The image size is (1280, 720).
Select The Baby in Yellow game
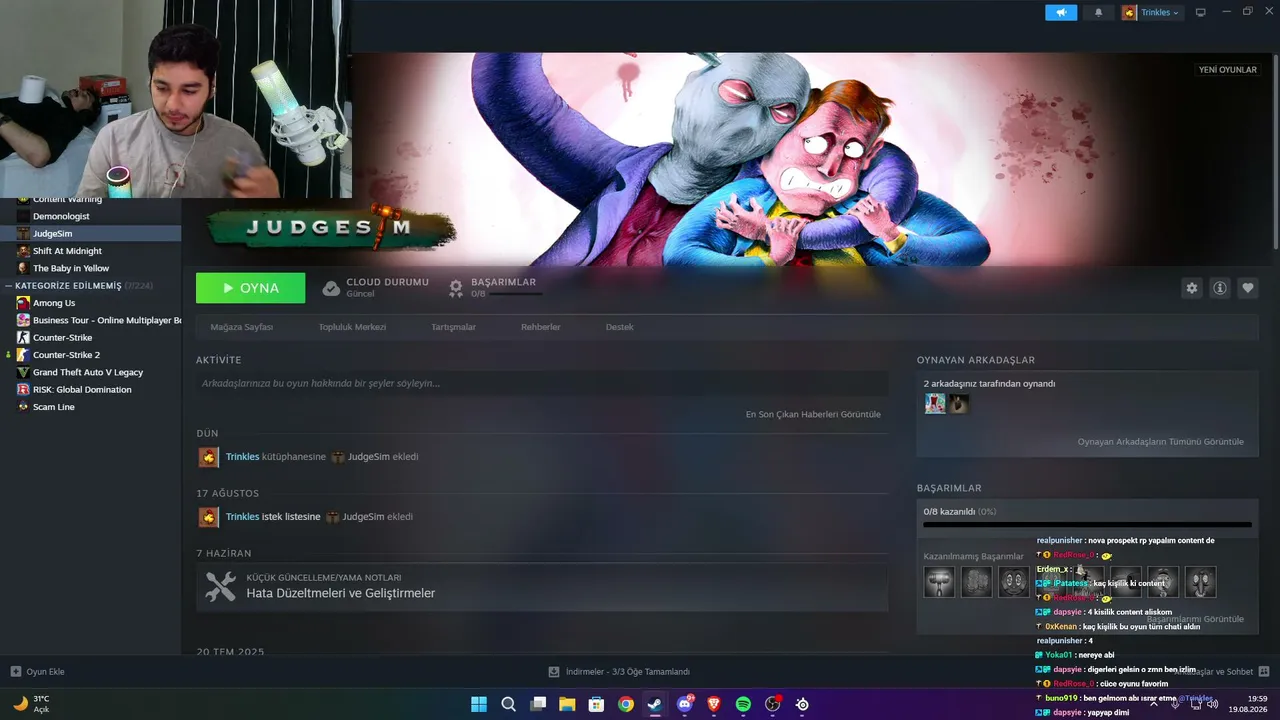coord(71,268)
